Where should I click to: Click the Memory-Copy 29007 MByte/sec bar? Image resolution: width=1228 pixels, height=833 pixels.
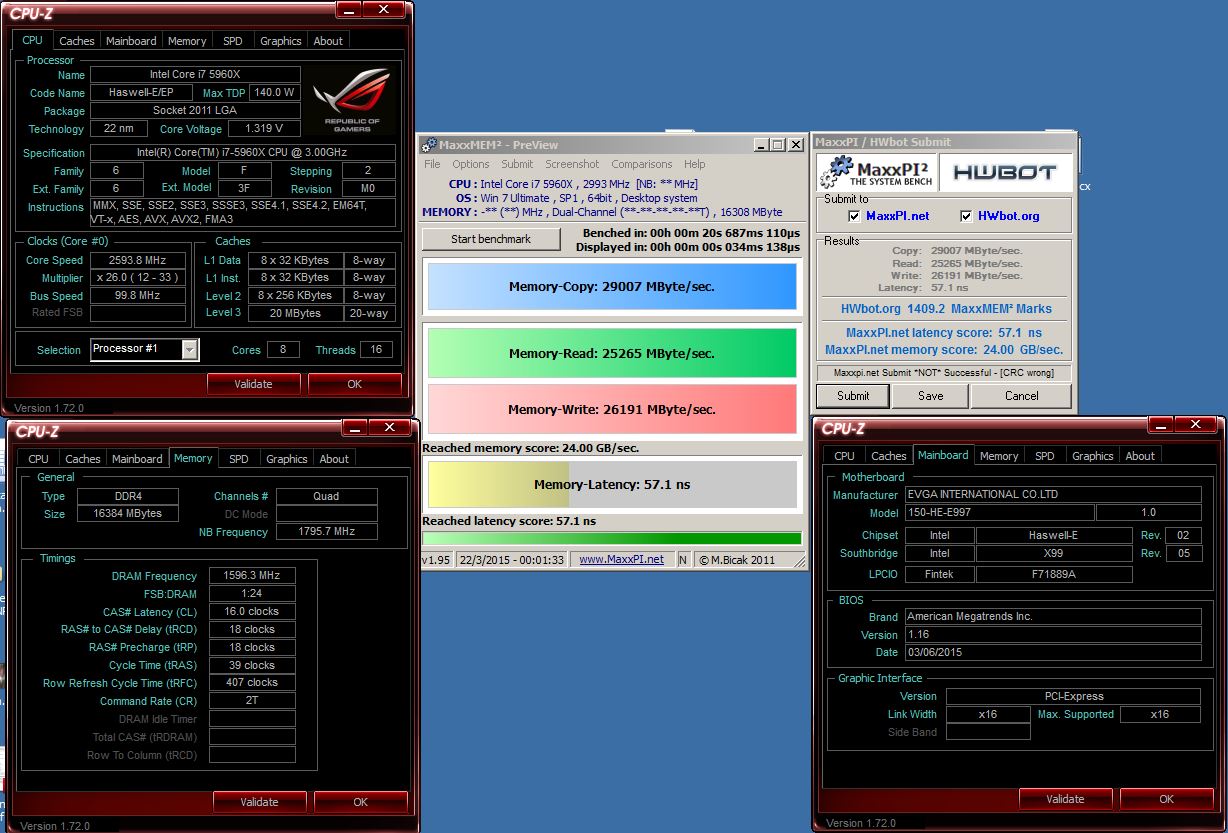click(612, 286)
